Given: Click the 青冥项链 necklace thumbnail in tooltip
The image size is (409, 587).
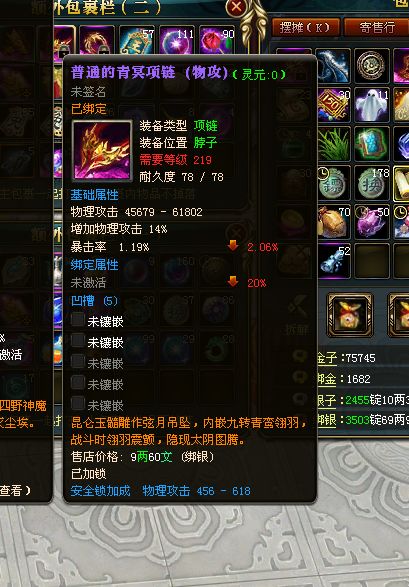Looking at the screenshot, I should [x=102, y=150].
